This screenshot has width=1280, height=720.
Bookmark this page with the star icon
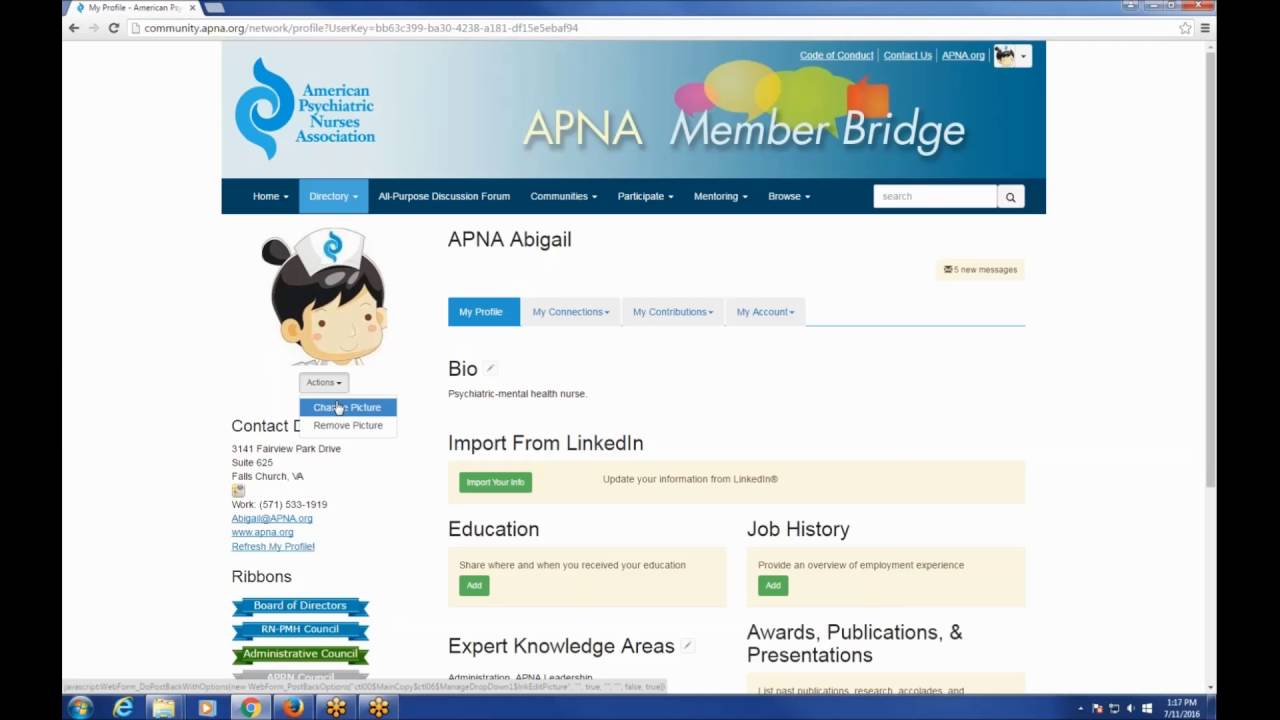pos(1186,28)
